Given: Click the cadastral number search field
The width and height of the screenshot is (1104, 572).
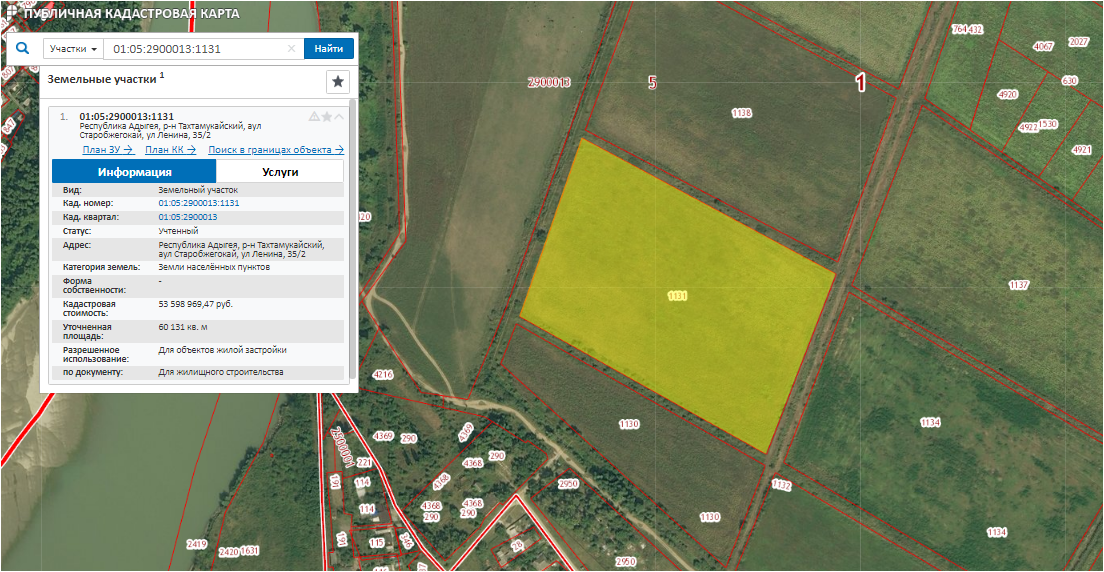Looking at the screenshot, I should tap(195, 49).
